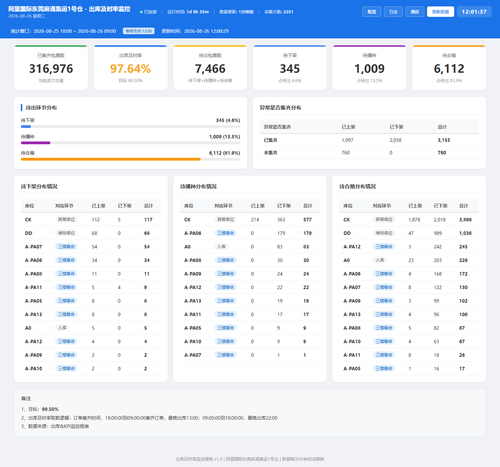This screenshot has height=467, width=500.
Task: Click blue tag in A-PA07 row totaling 1
Action: click(x=226, y=355)
